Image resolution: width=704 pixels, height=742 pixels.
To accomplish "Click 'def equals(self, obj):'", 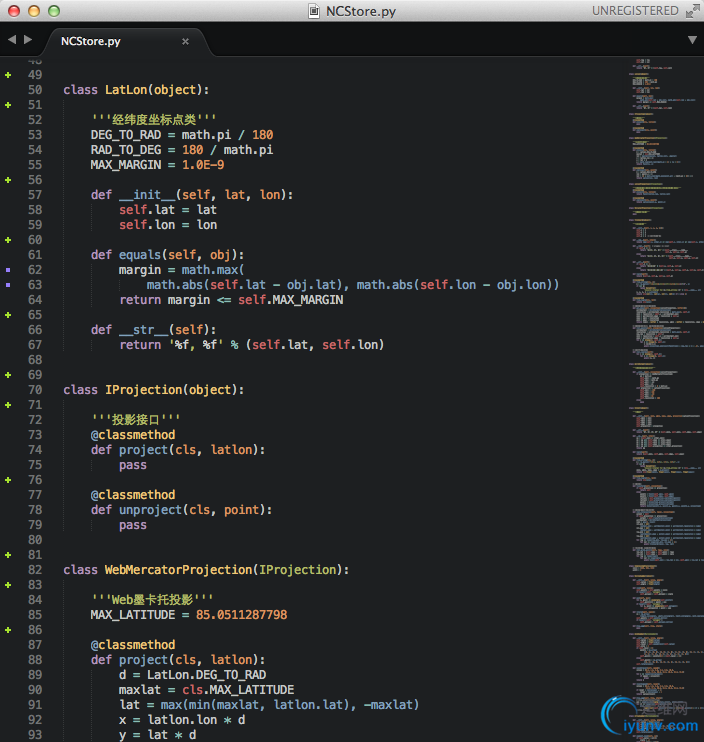I will 167,255.
